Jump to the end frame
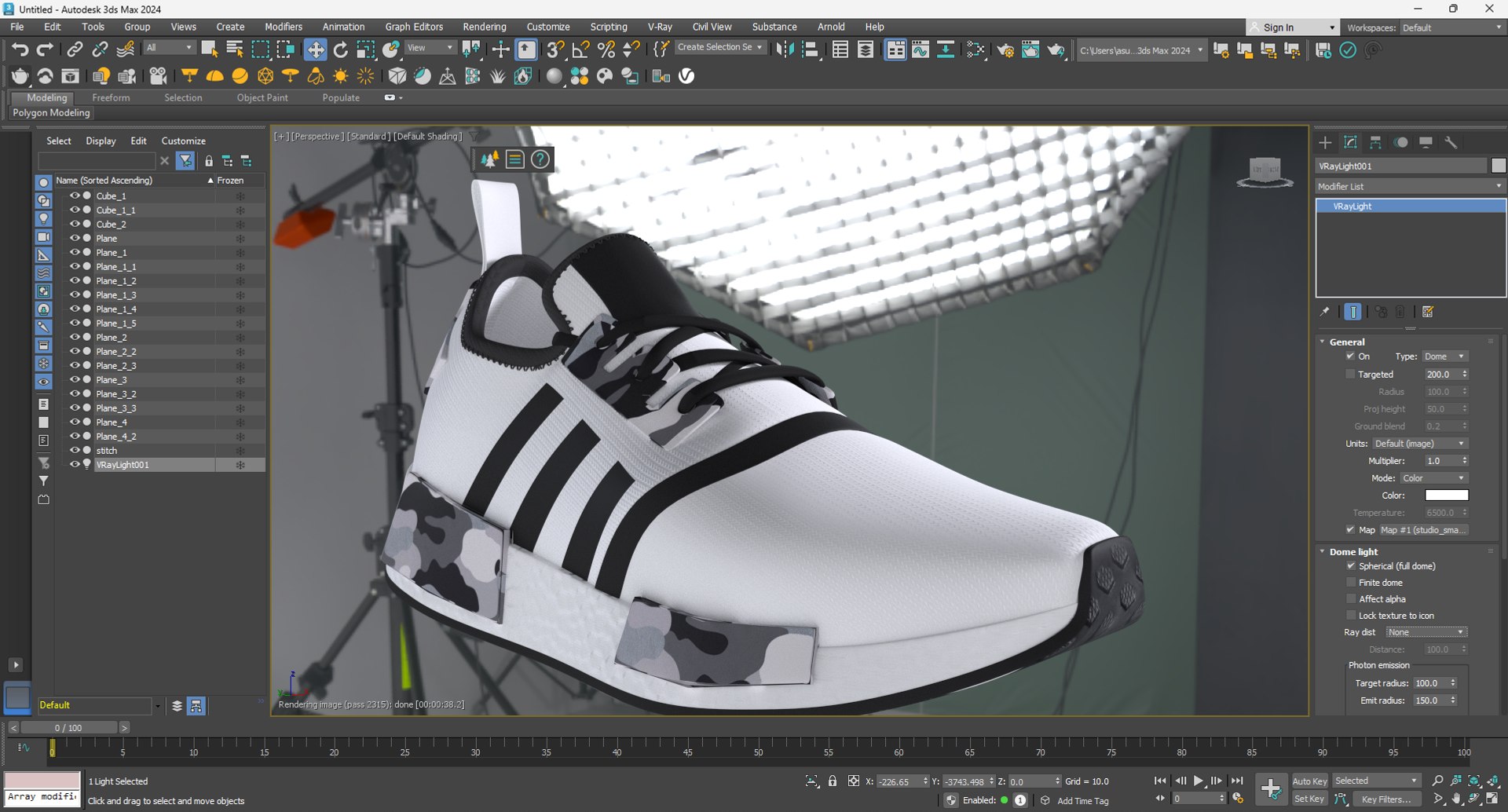1508x812 pixels. tap(1237, 781)
